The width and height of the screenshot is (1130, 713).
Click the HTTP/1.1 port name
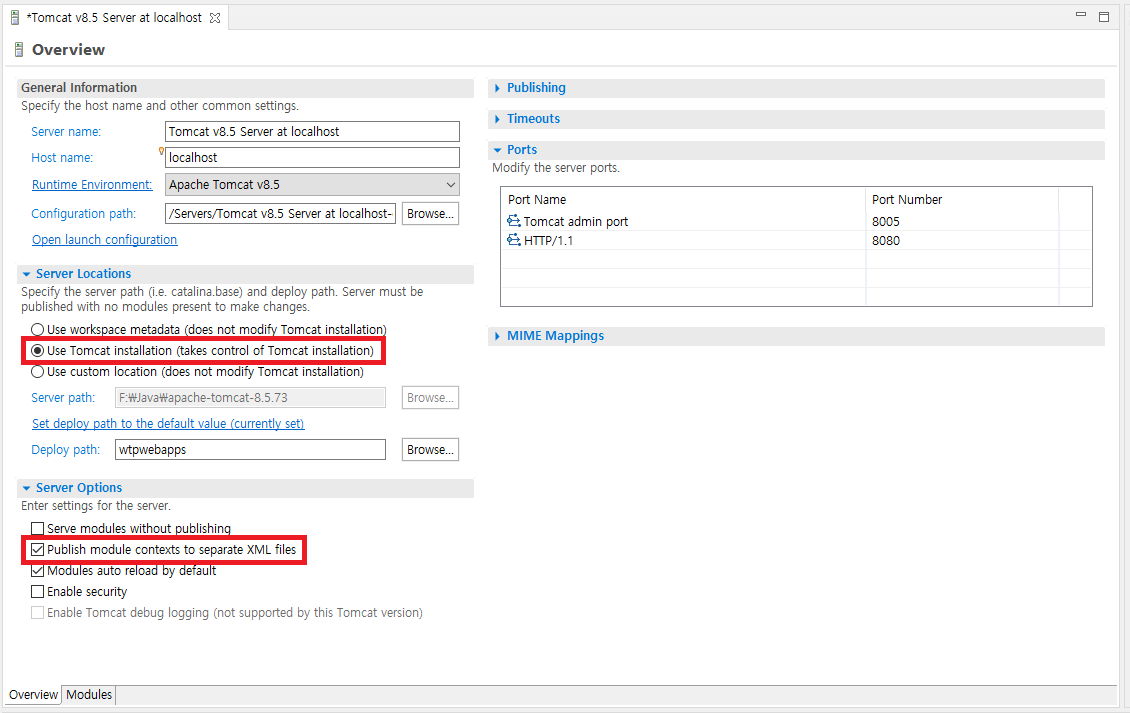[x=548, y=241]
